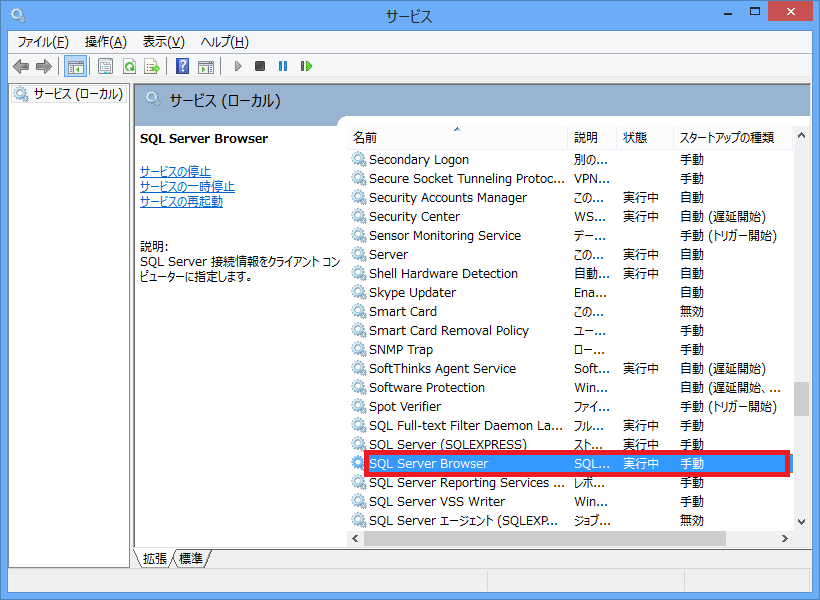Screen dimensions: 820x600
Task: Toggle the show/hide console tree icon
Action: (75, 66)
